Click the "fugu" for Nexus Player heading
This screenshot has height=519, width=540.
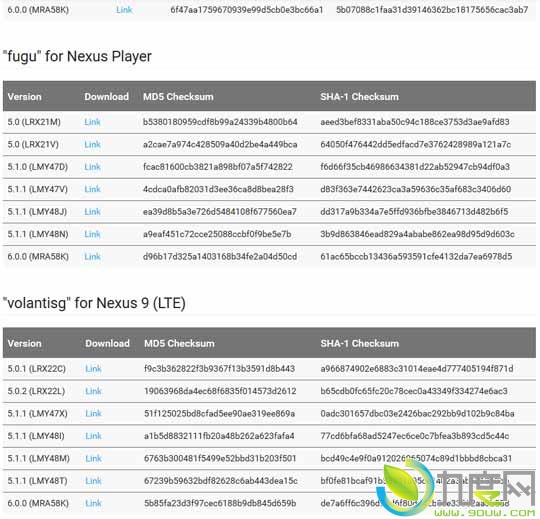[77, 56]
